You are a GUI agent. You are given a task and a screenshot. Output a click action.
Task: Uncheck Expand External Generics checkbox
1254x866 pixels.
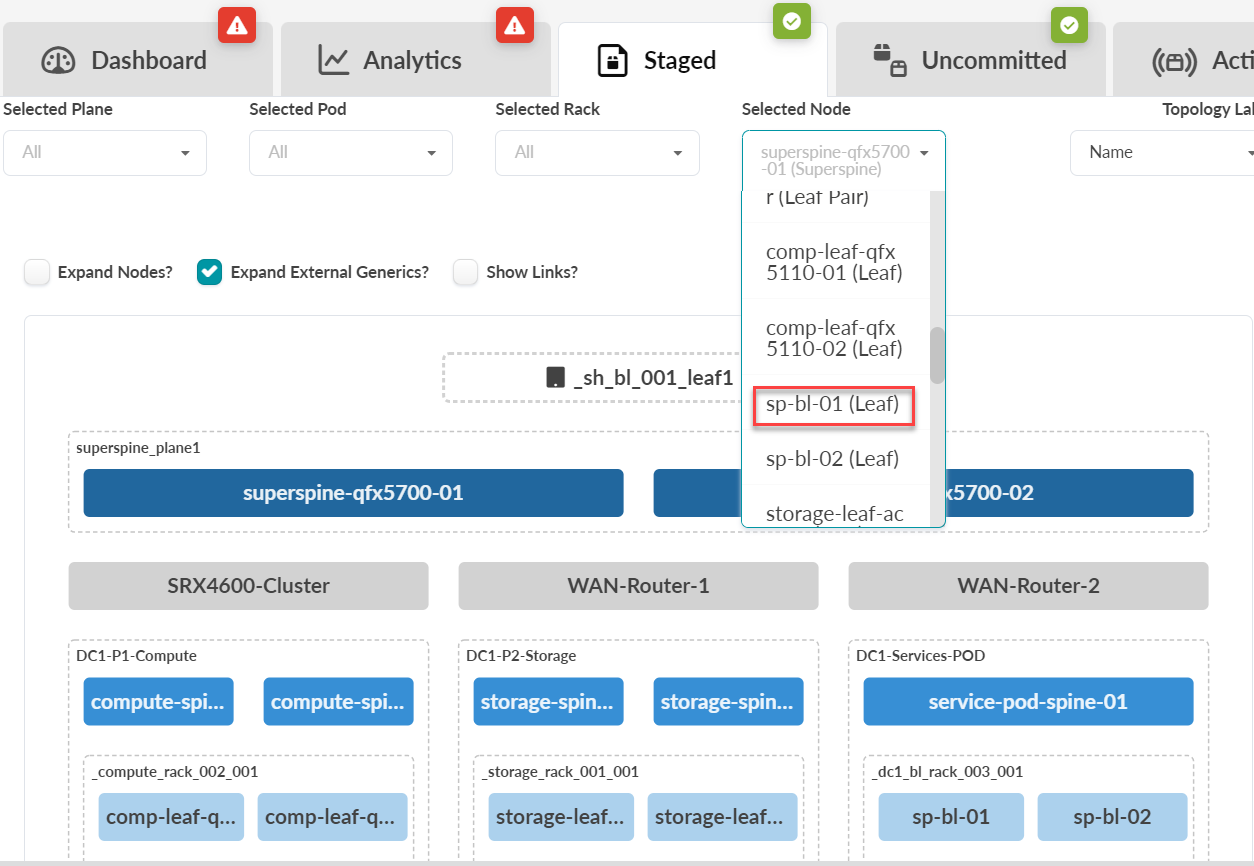click(209, 272)
